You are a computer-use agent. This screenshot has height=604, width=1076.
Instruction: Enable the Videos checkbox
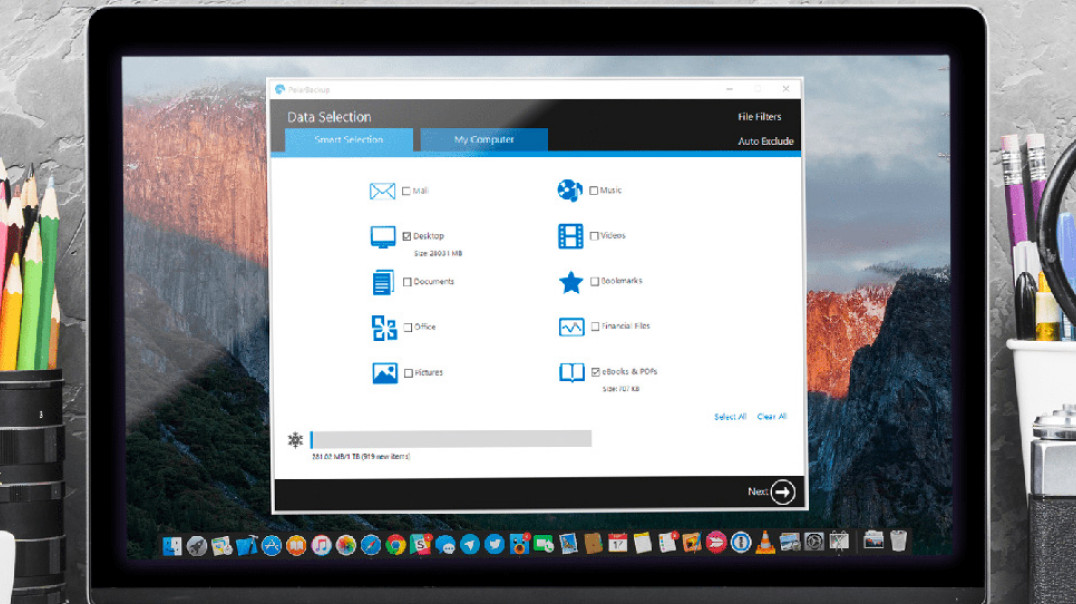(x=594, y=236)
